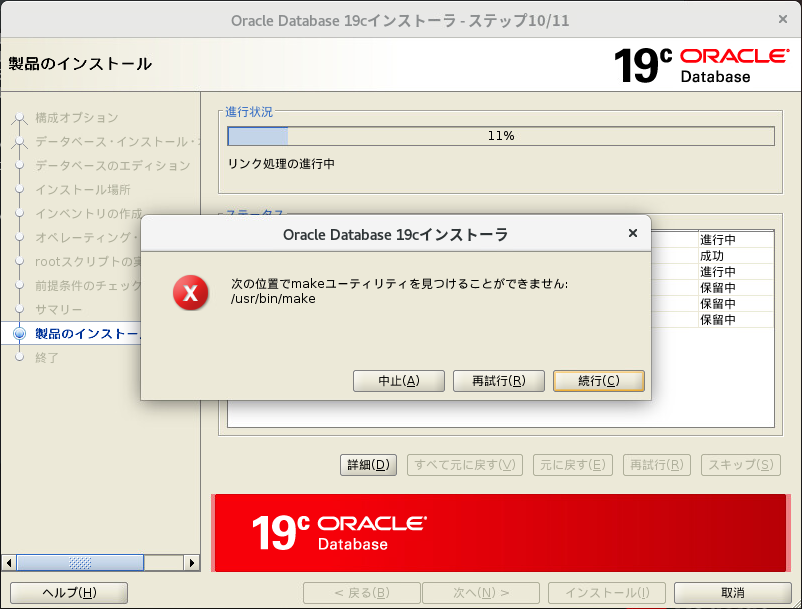Click the red error X icon

(190, 292)
